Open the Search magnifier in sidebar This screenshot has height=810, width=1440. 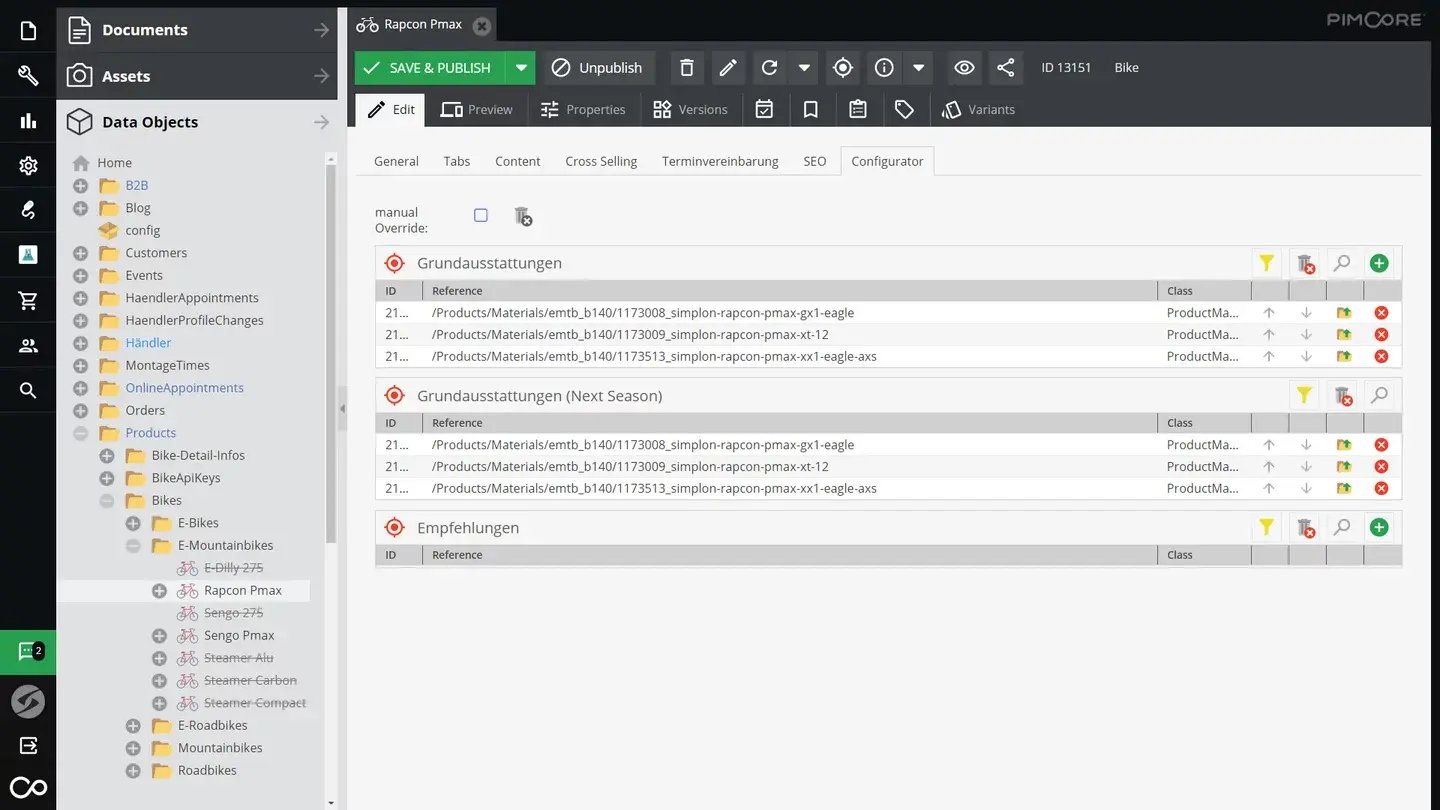point(28,391)
